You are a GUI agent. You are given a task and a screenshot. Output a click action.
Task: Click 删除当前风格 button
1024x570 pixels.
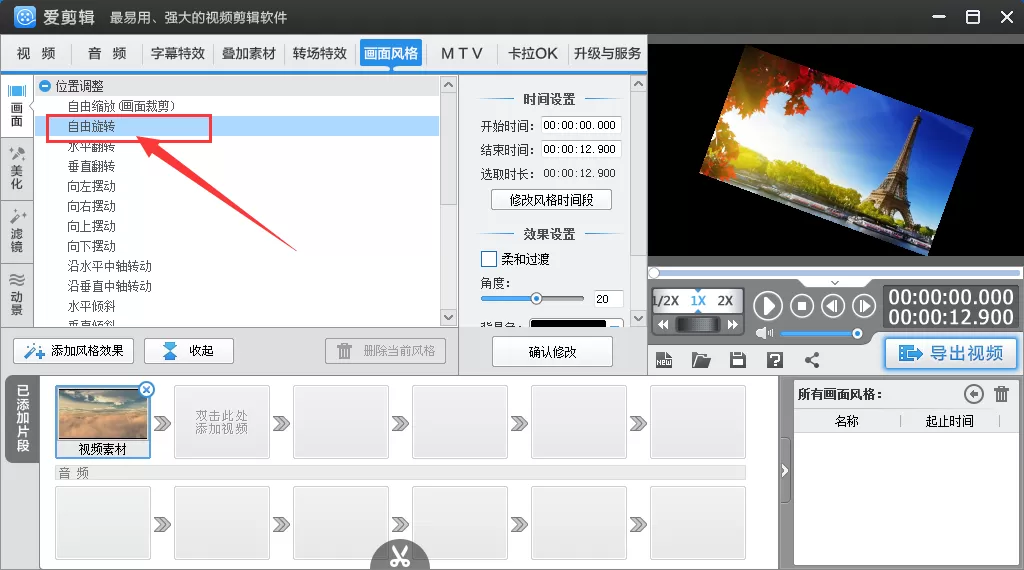click(x=385, y=351)
